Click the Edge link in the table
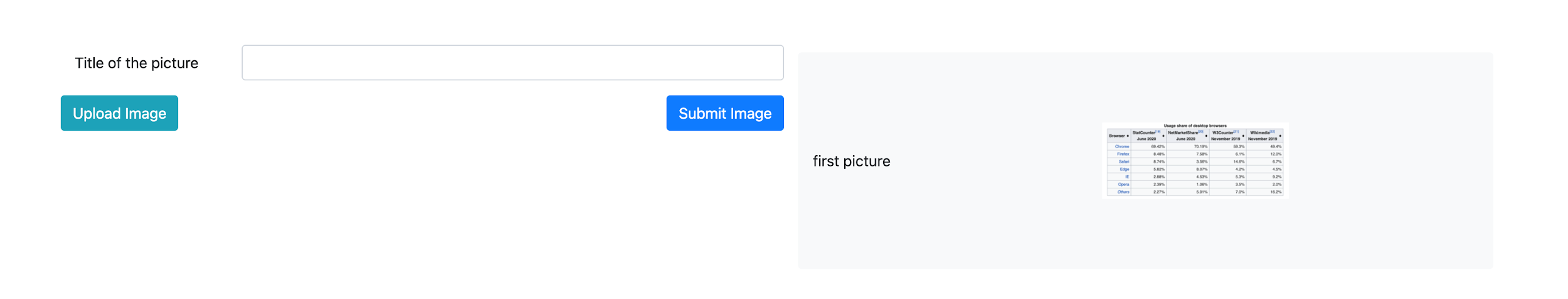This screenshot has height=299, width=1568. point(1124,169)
